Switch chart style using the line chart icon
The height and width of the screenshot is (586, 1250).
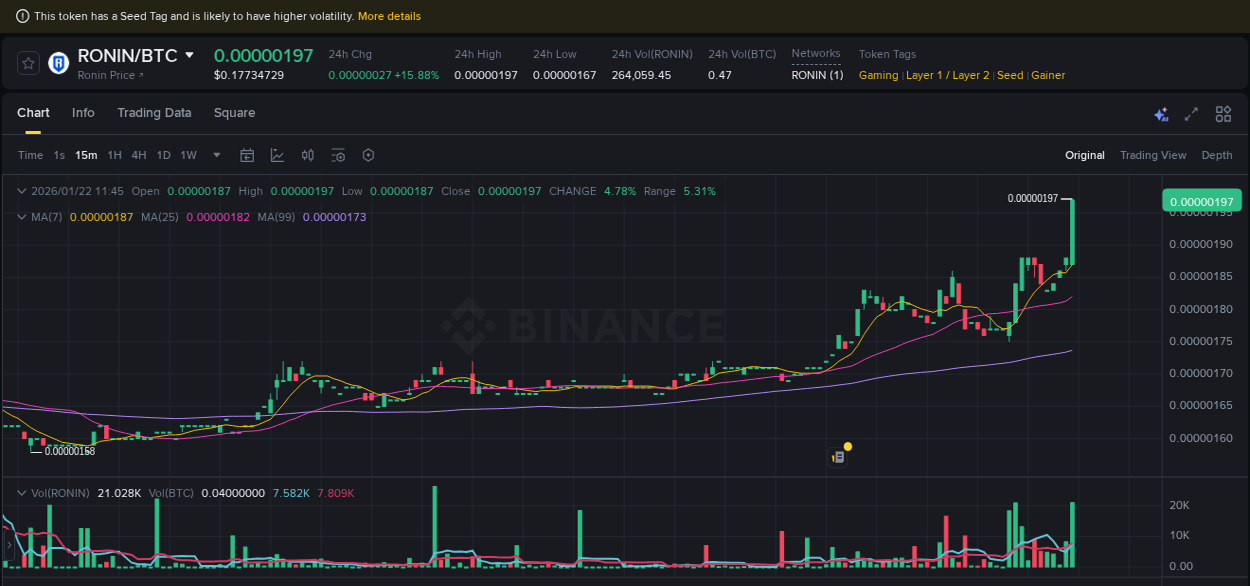tap(277, 155)
